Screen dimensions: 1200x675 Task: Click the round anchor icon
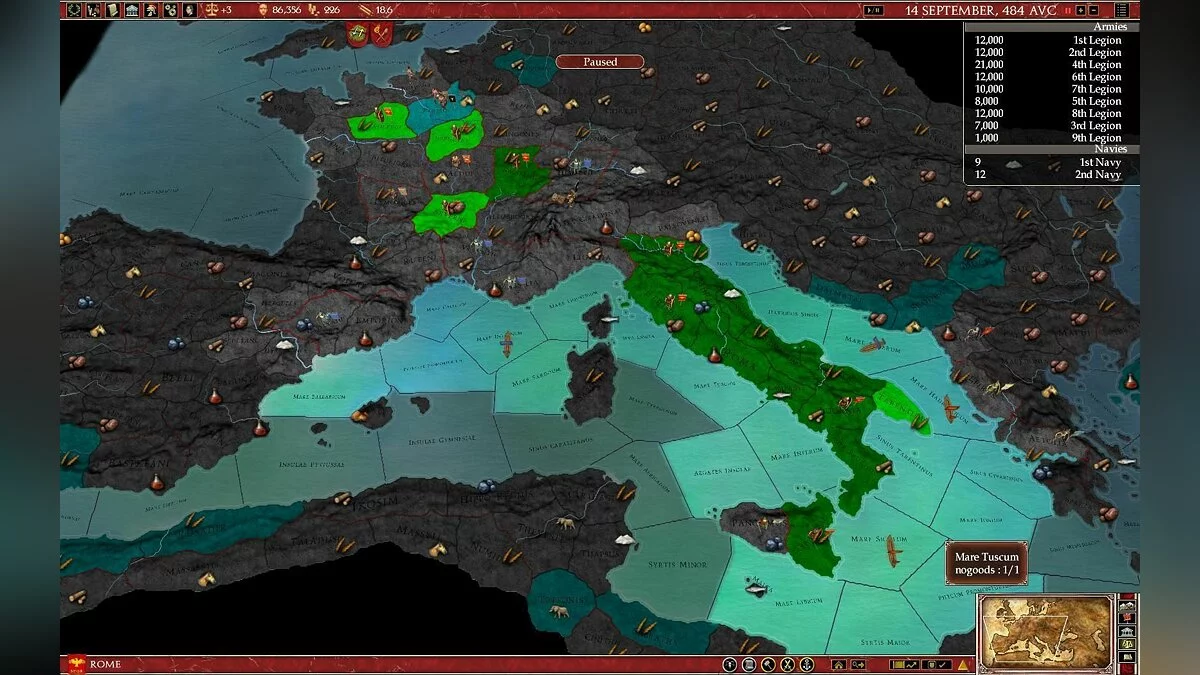807,665
